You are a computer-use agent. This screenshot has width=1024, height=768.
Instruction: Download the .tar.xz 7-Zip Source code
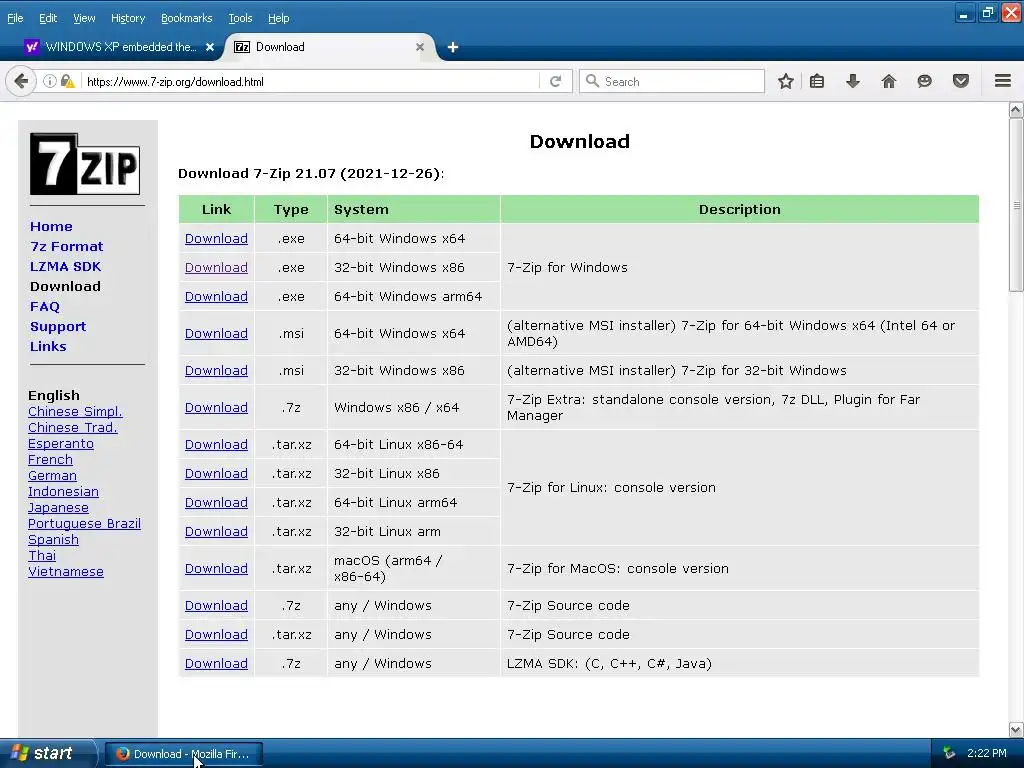[216, 635]
